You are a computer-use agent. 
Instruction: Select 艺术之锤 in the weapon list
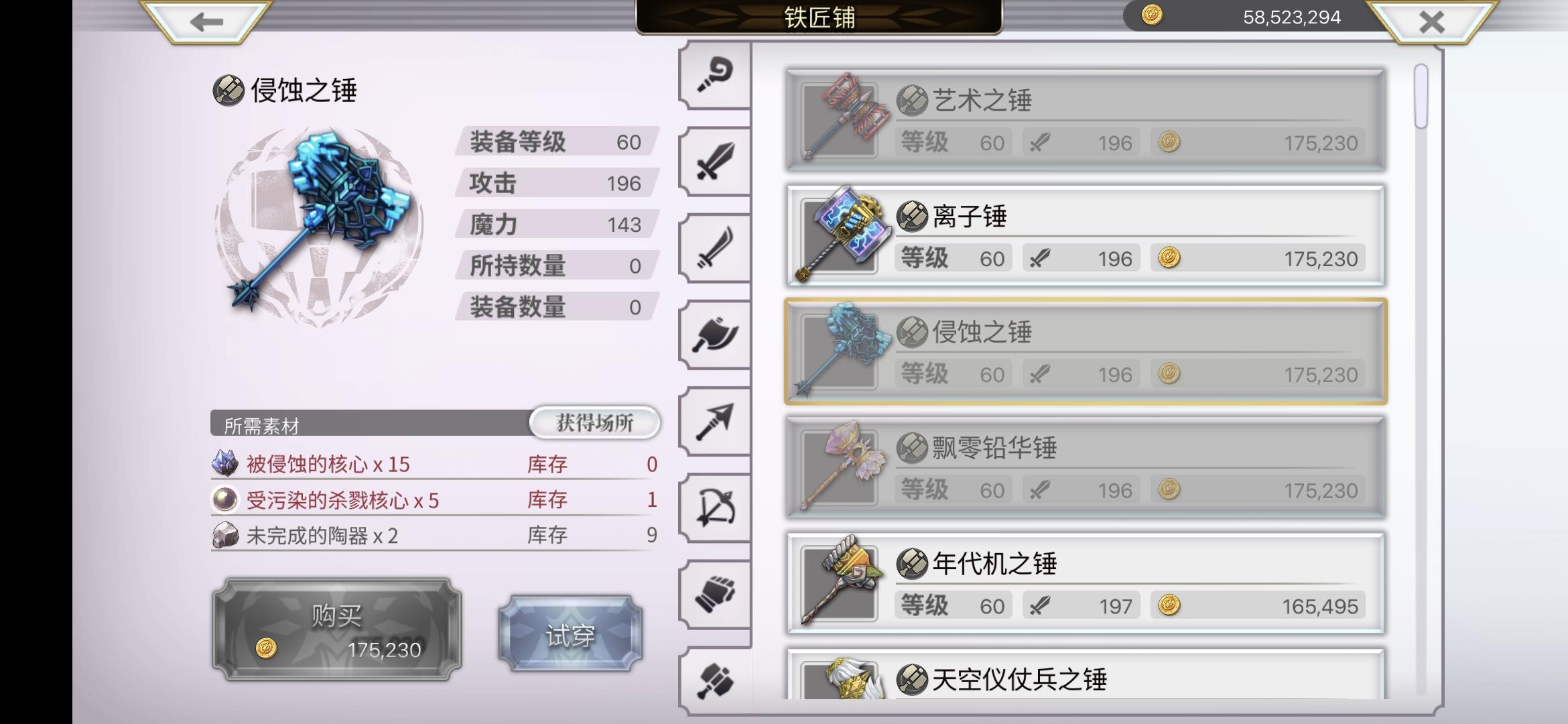(1086, 120)
